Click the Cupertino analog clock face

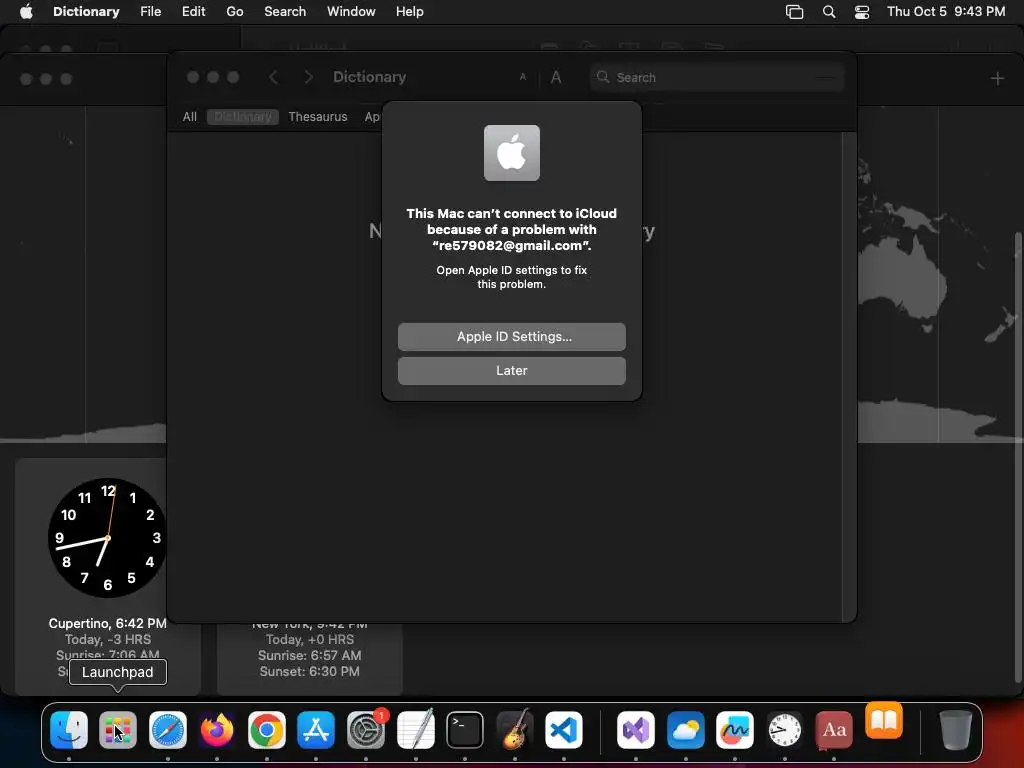coord(107,537)
